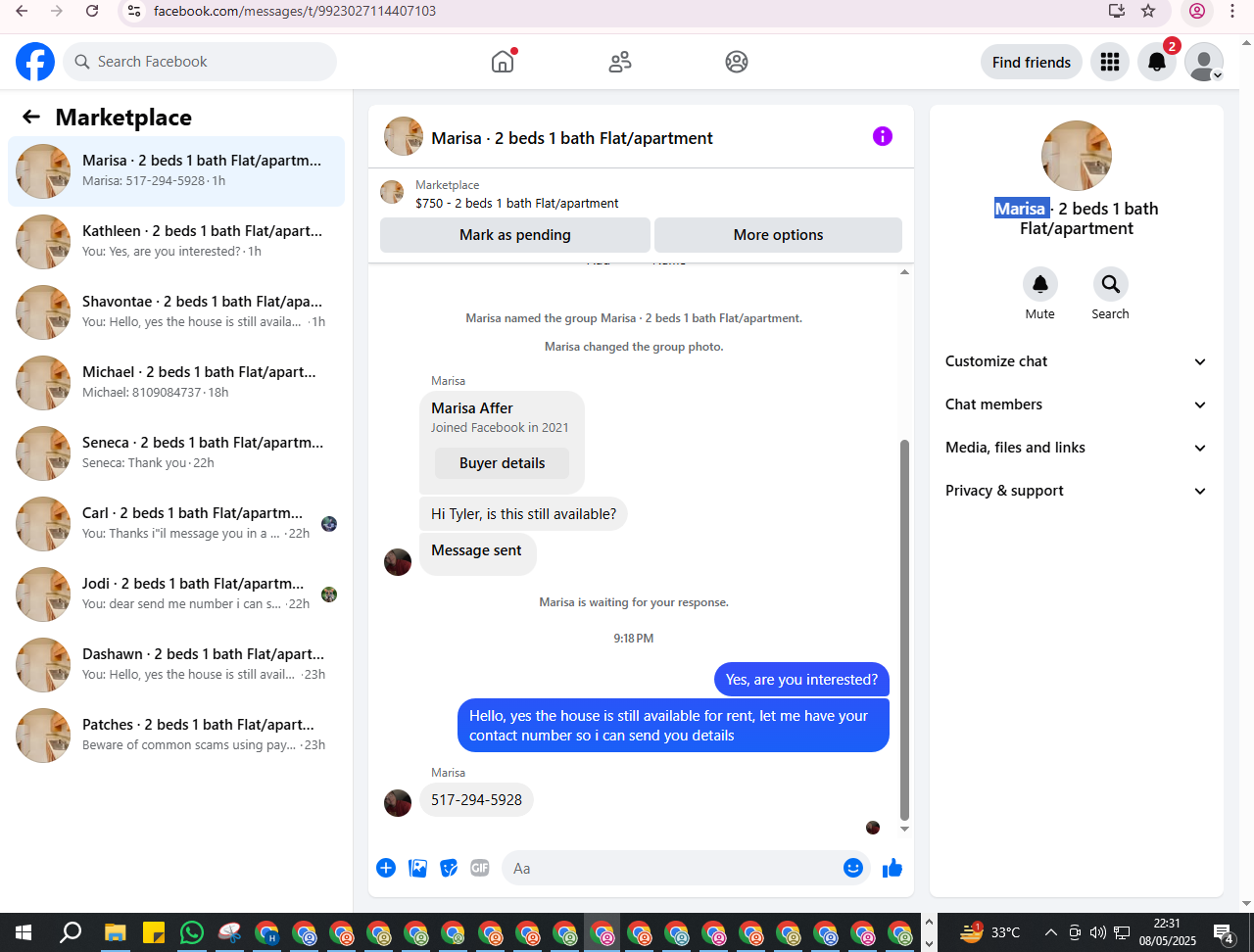
Task: Focus the Search Facebook field
Action: pyautogui.click(x=200, y=62)
